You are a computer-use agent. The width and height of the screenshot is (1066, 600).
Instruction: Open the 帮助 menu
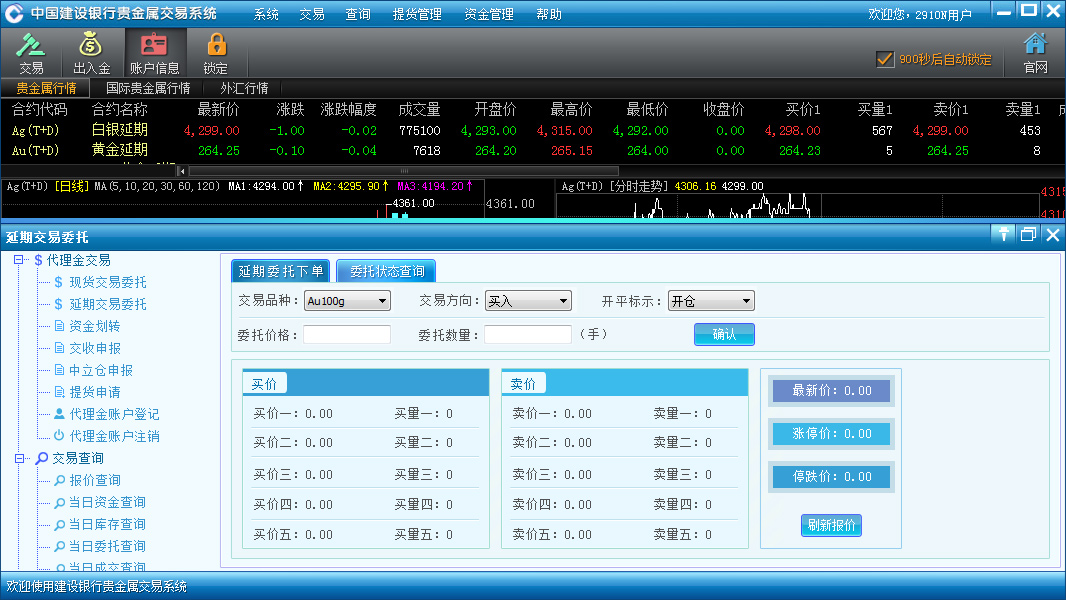pyautogui.click(x=549, y=14)
